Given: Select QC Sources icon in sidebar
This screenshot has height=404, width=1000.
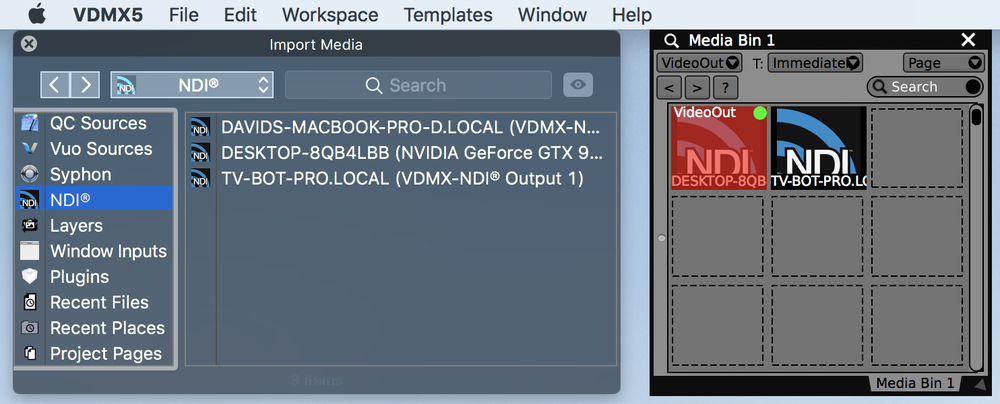Looking at the screenshot, I should point(29,123).
